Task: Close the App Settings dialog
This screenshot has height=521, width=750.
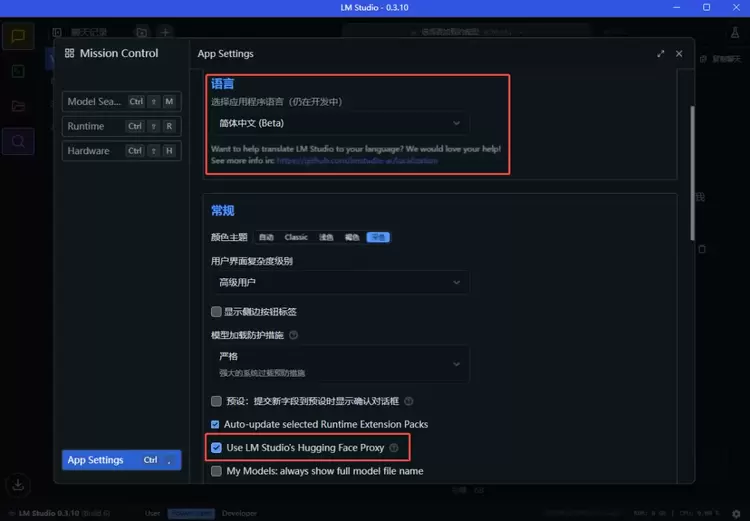Action: [x=680, y=54]
